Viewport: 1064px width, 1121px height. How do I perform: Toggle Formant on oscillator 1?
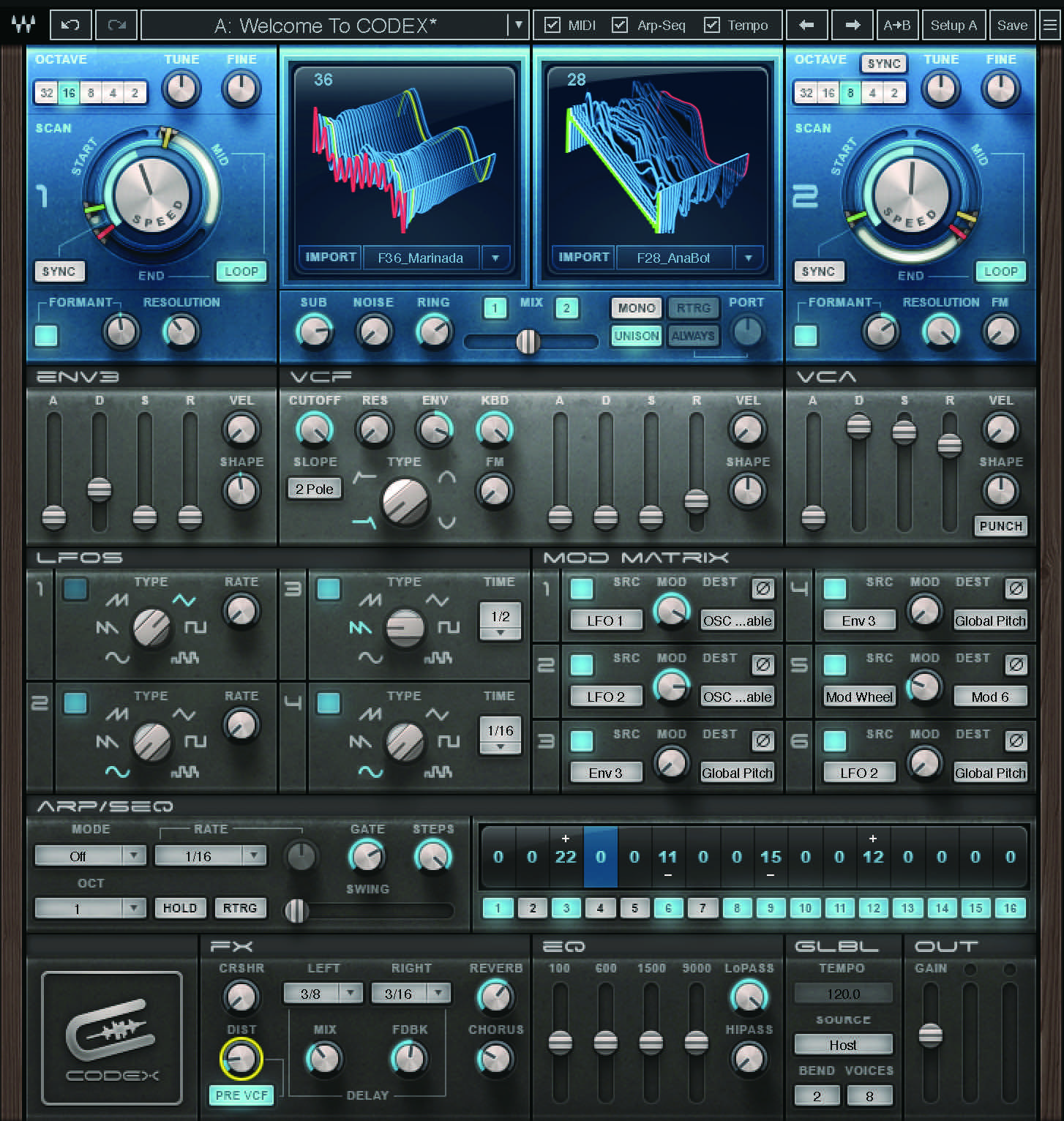(47, 335)
